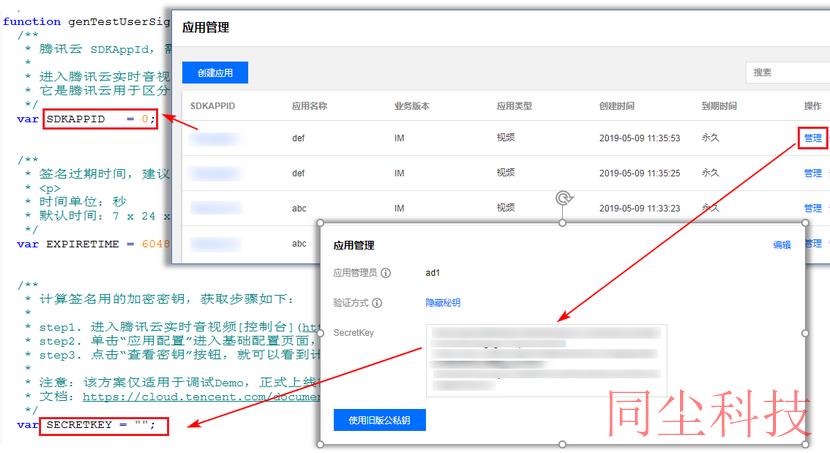Click IM in the 11:35:25 row
The width and height of the screenshot is (830, 453).
pos(399,173)
